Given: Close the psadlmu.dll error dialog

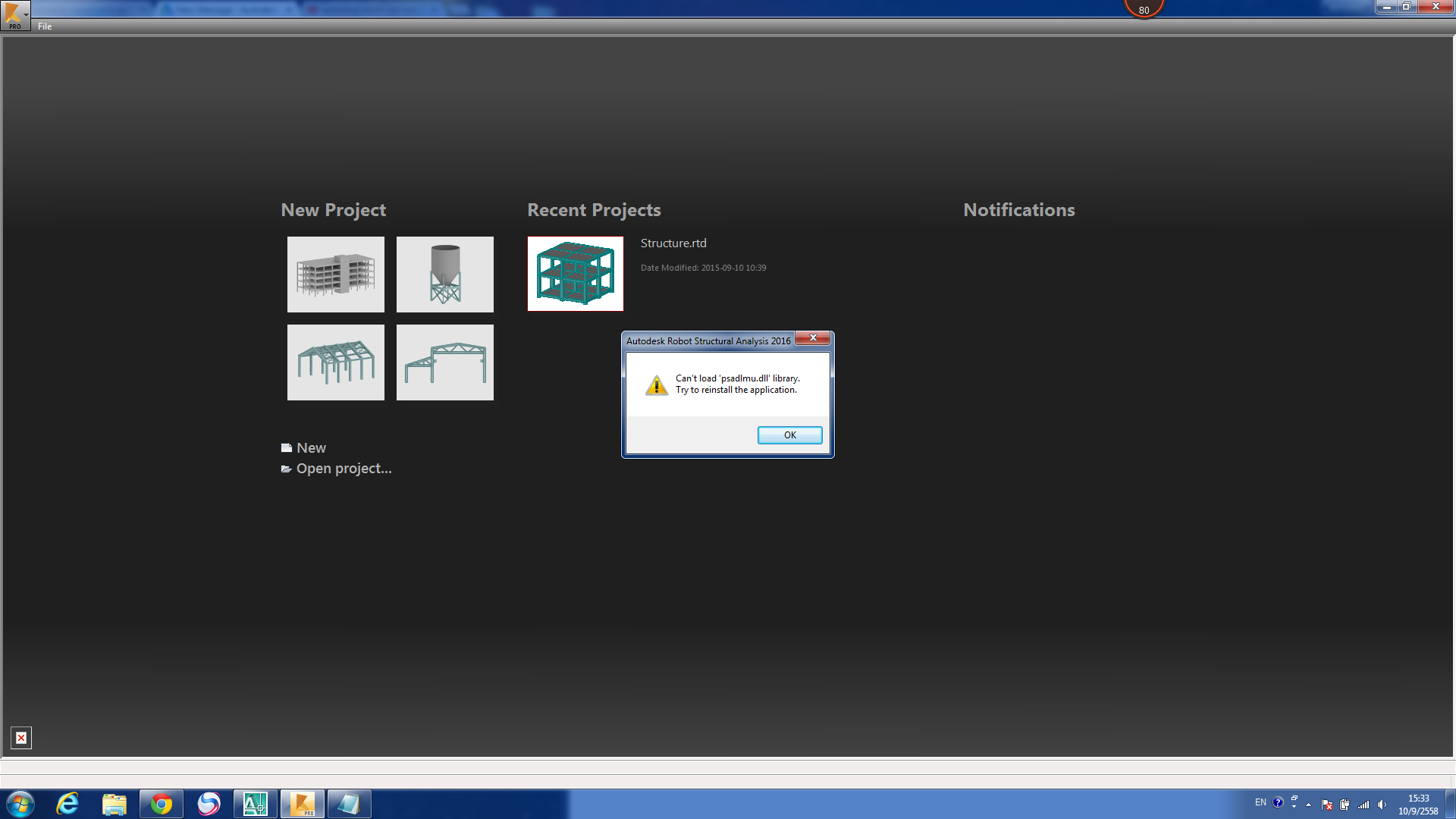Looking at the screenshot, I should click(812, 338).
